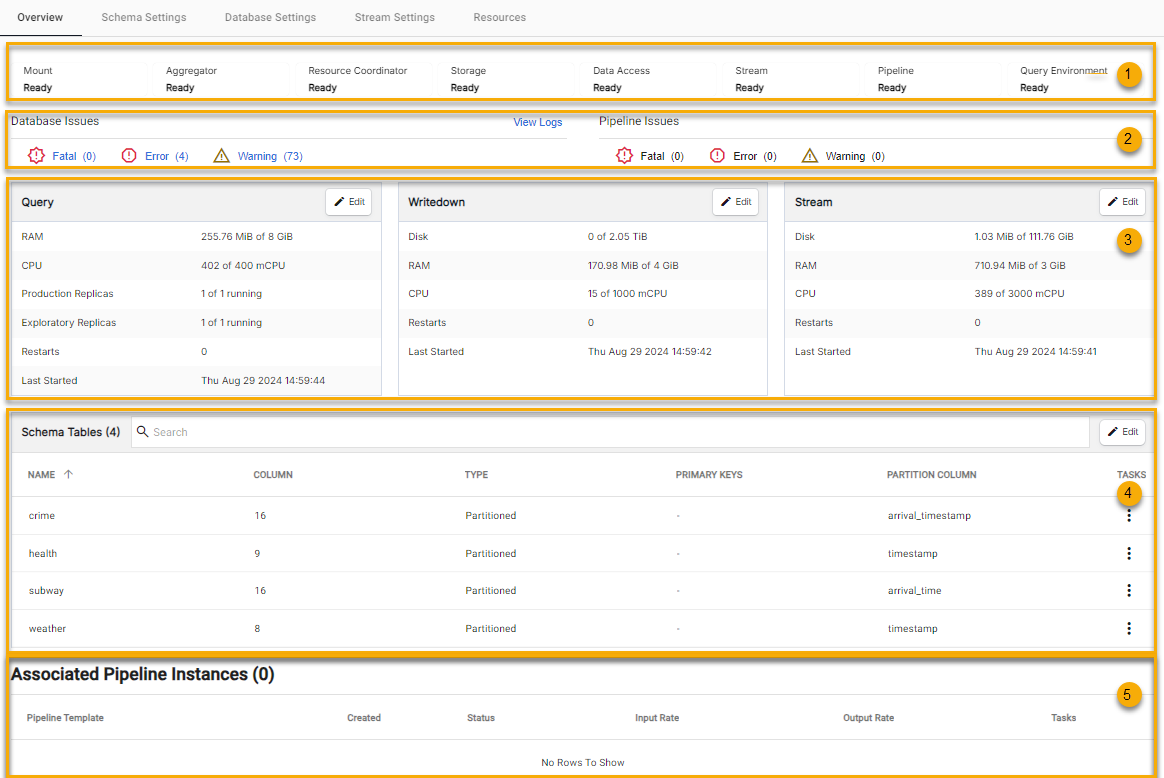Click the Warning icon under Pipeline Issues

pyautogui.click(x=810, y=155)
